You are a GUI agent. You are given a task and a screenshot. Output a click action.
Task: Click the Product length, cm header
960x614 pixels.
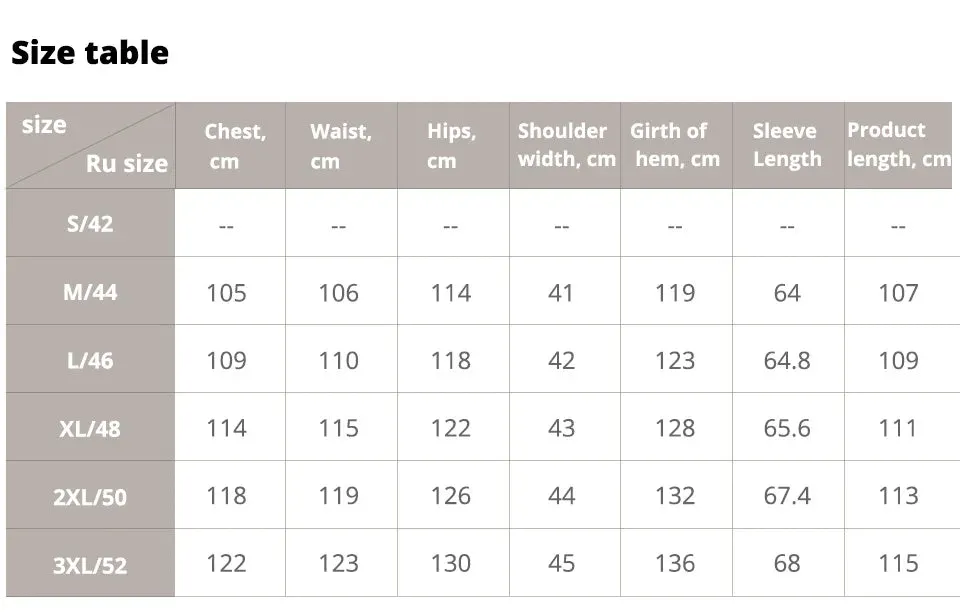point(898,146)
